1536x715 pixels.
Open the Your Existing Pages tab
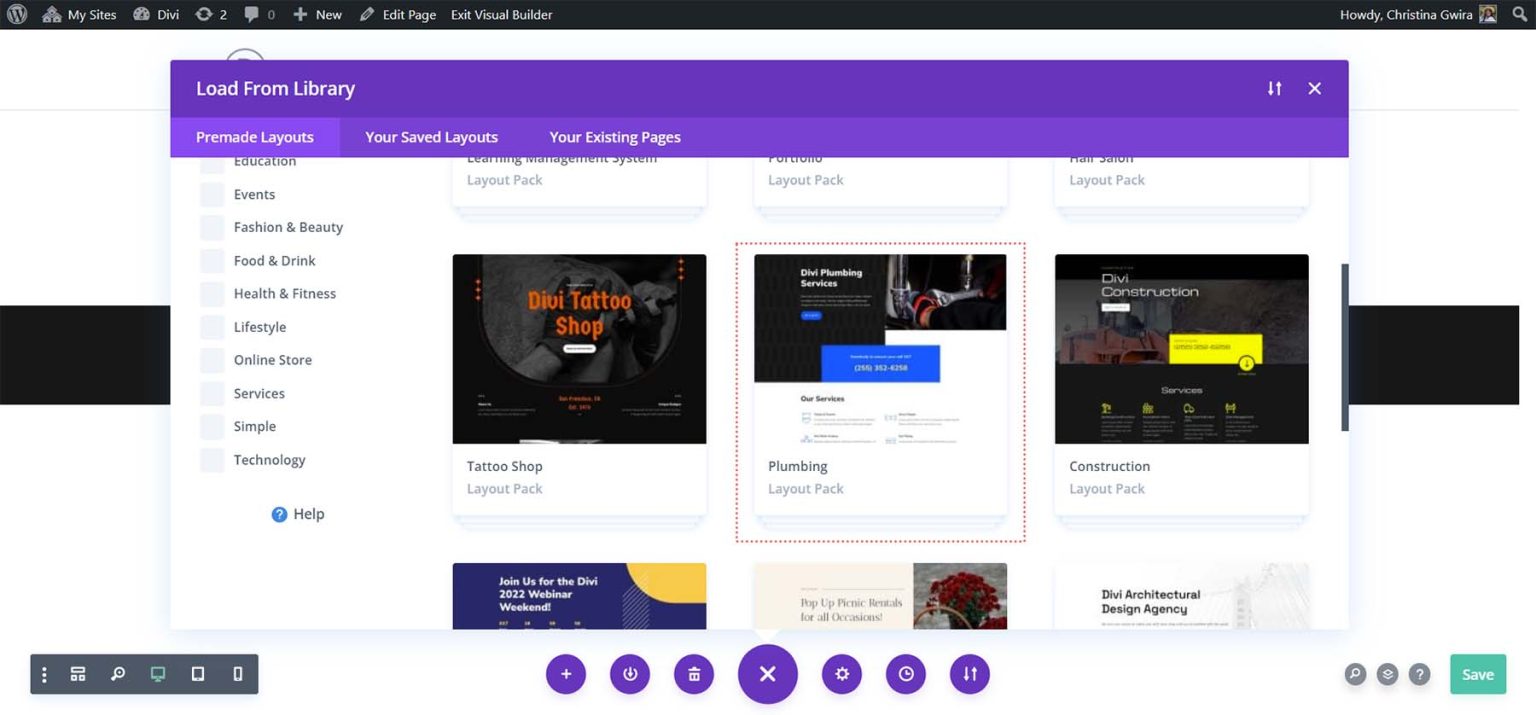click(x=614, y=137)
